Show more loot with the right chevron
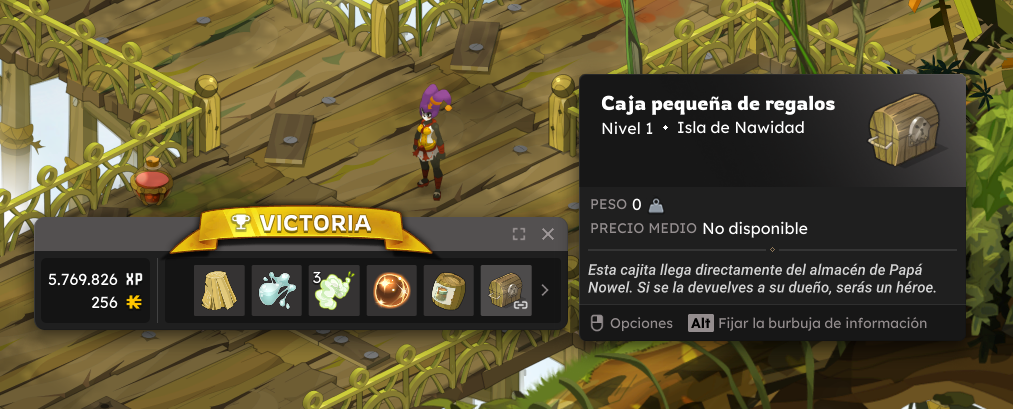The image size is (1013, 409). pos(545,290)
